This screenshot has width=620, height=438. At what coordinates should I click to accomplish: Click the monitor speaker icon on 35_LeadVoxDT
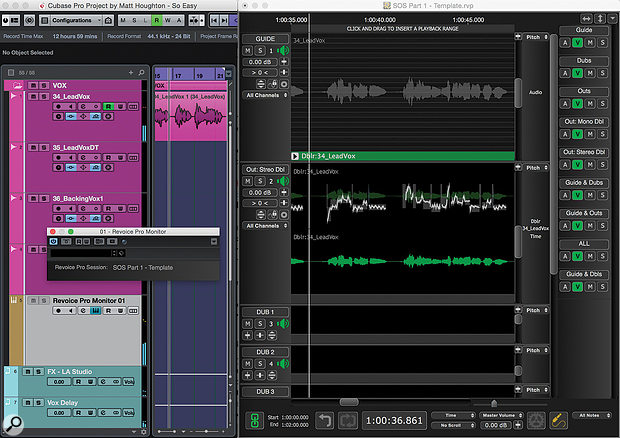pos(71,157)
